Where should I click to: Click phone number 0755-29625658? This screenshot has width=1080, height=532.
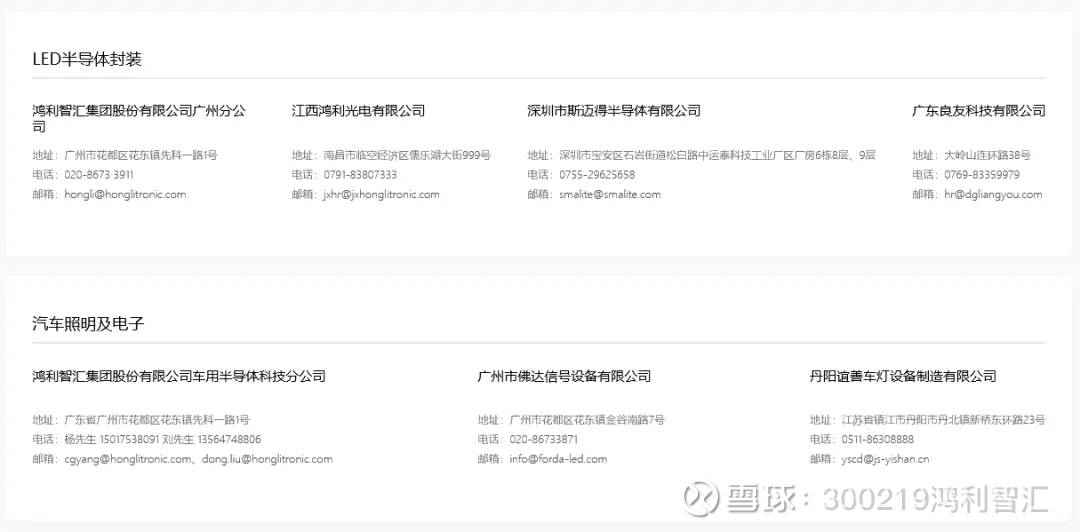click(597, 174)
